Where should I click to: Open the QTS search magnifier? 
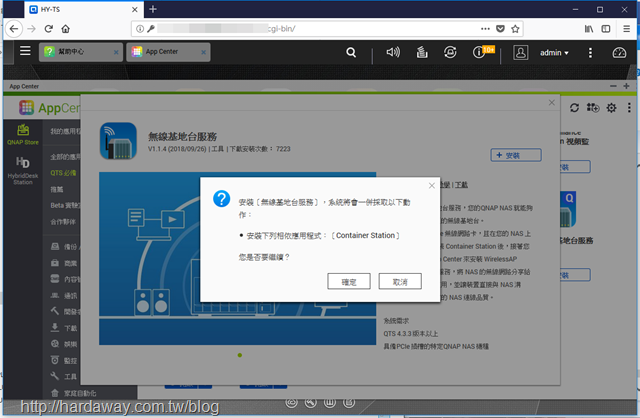point(351,52)
